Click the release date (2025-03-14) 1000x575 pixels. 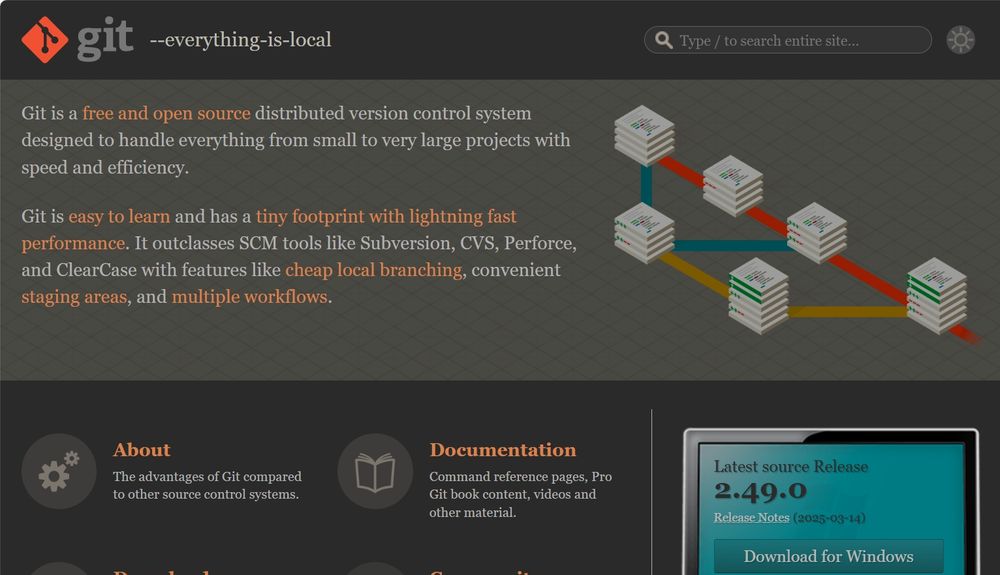(x=829, y=518)
